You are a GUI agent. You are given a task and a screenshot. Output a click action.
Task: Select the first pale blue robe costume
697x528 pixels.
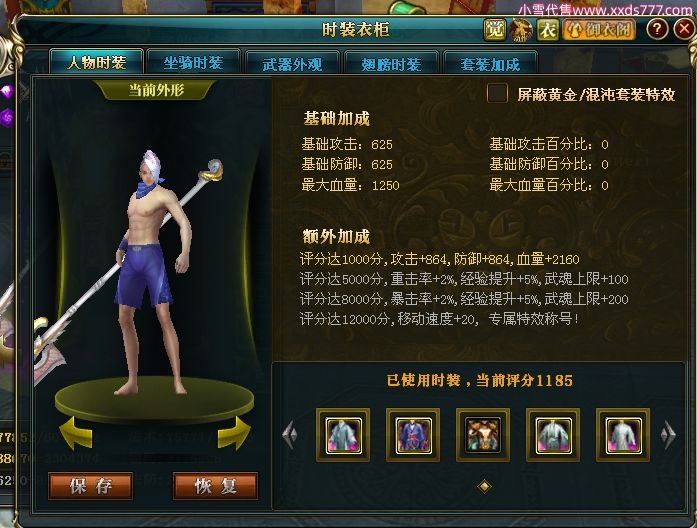[x=343, y=435]
